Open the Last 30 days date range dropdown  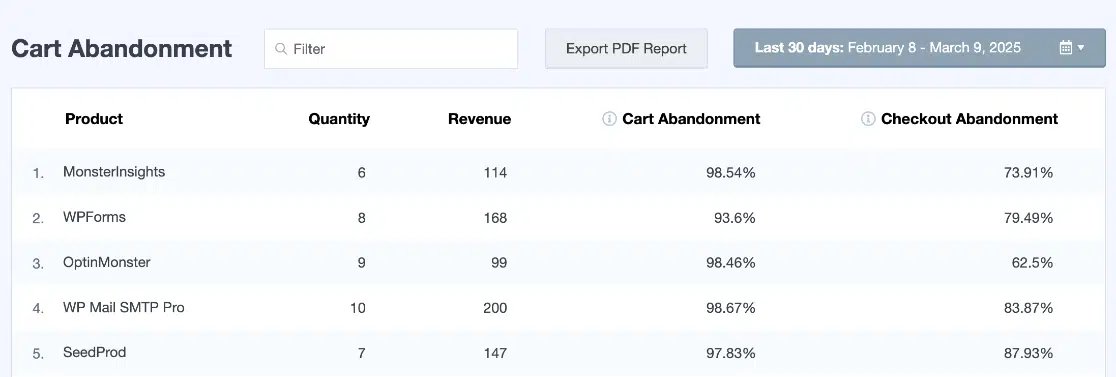(x=920, y=48)
